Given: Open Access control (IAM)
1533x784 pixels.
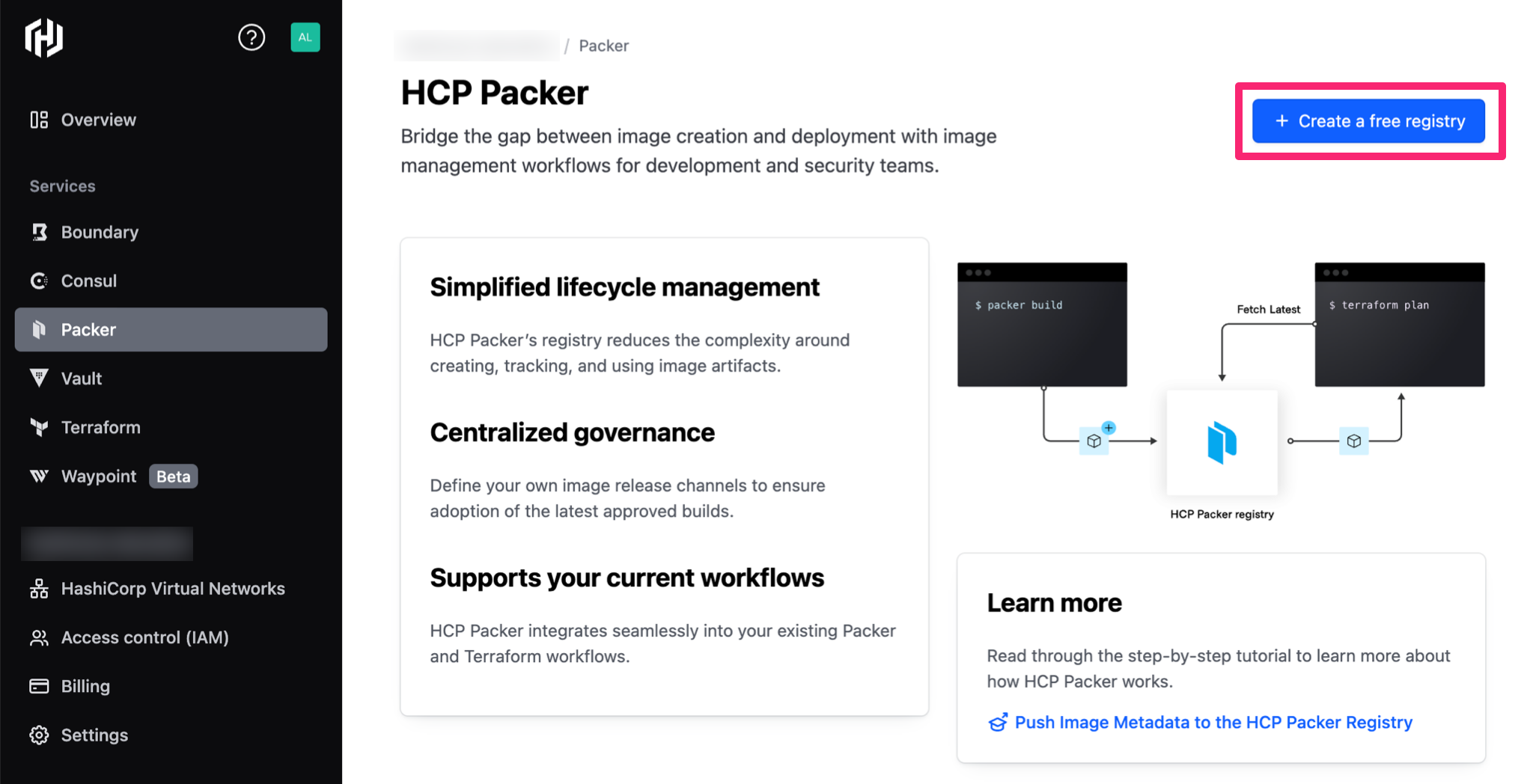Looking at the screenshot, I should tap(144, 637).
